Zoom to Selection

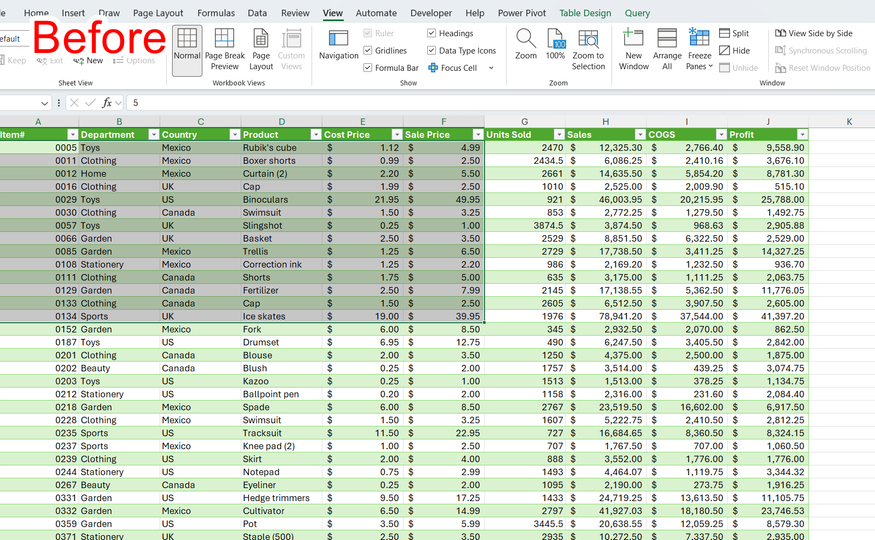coord(588,50)
